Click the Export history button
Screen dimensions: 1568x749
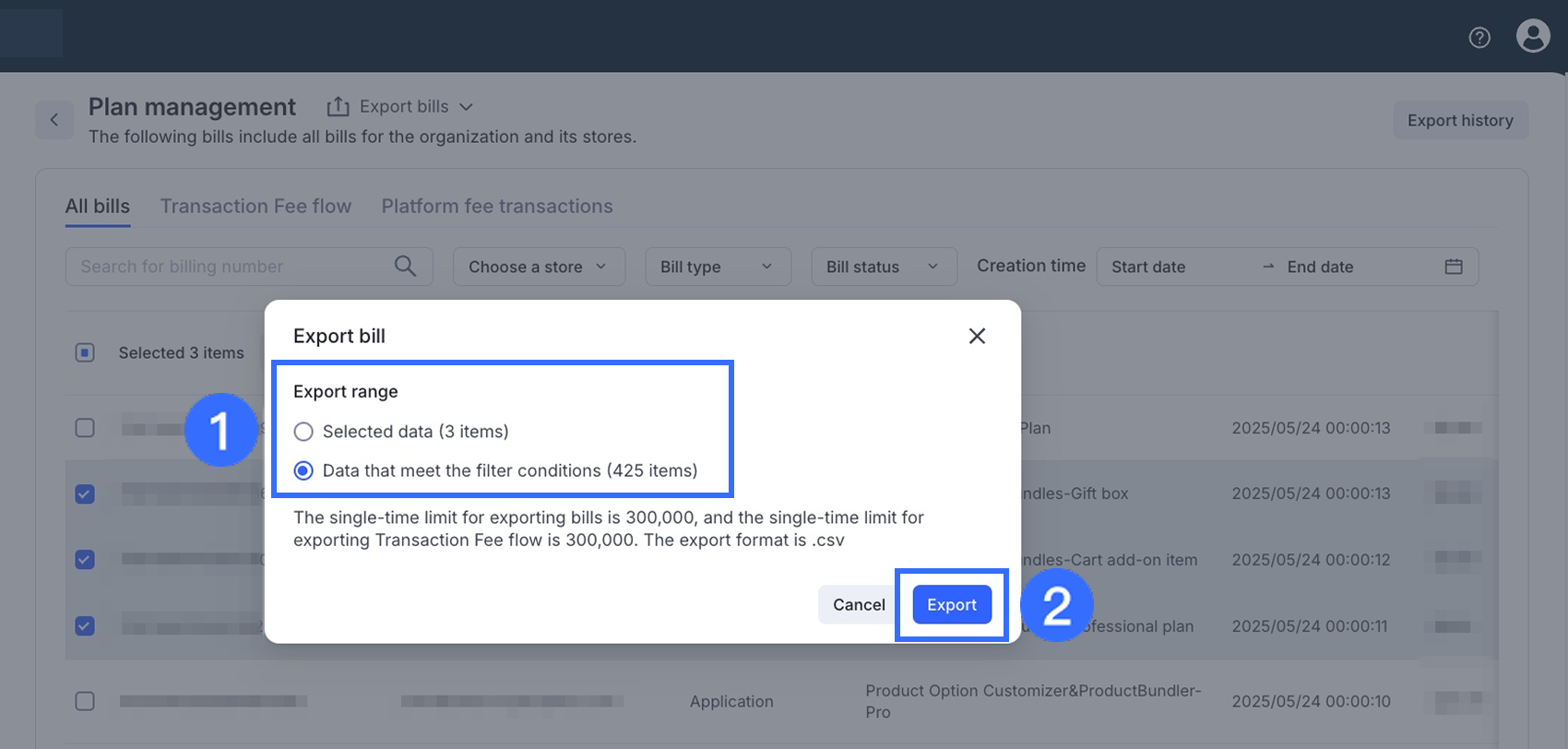click(x=1460, y=121)
